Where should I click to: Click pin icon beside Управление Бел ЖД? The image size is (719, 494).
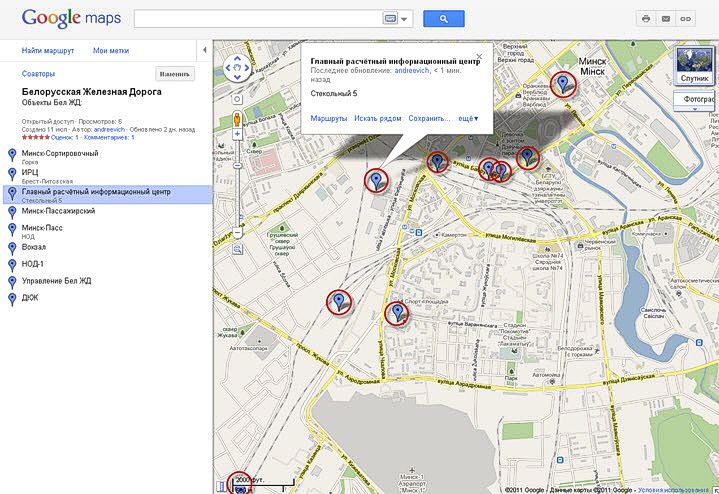(x=12, y=283)
